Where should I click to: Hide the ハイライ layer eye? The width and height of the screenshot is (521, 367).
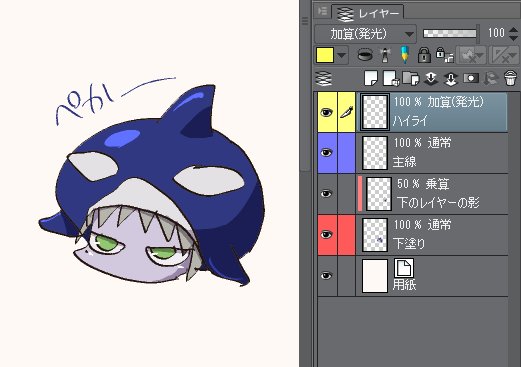click(327, 112)
